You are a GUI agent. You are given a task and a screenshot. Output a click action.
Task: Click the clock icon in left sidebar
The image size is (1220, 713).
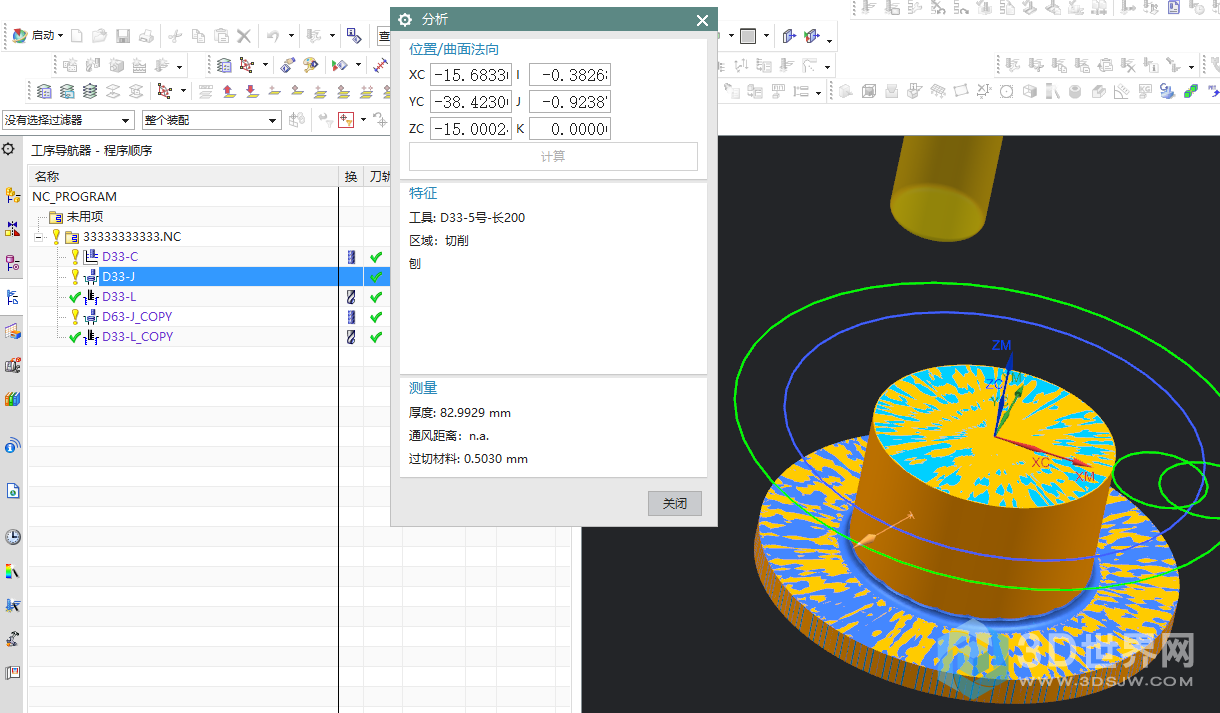point(12,537)
